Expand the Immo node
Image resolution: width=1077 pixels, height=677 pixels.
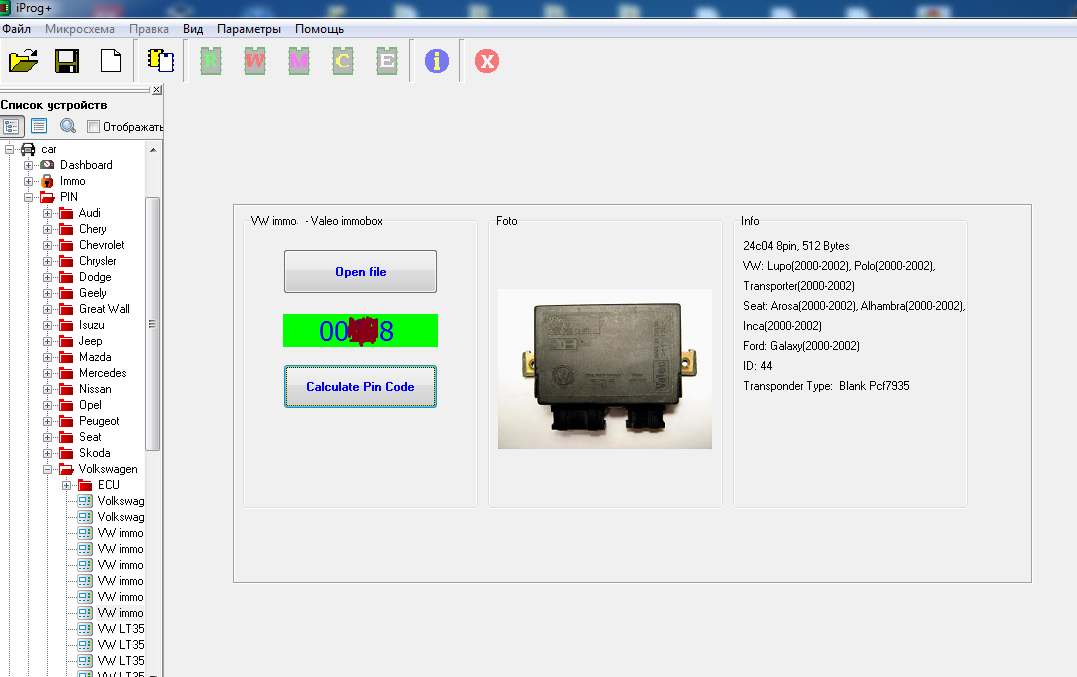pyautogui.click(x=28, y=181)
